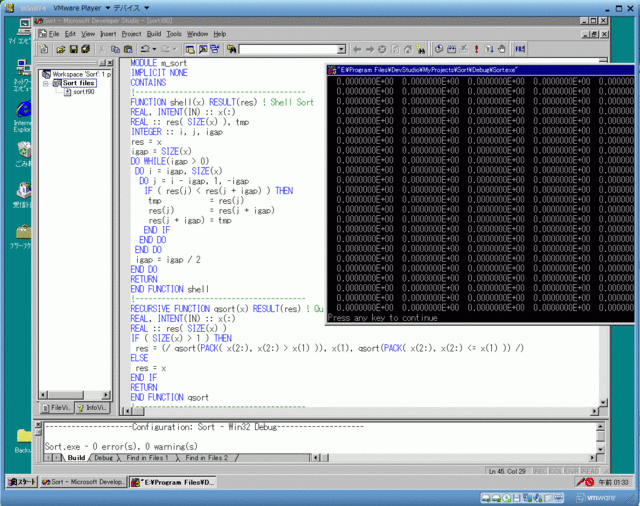Click the Redo arrow icon

pos(165,49)
